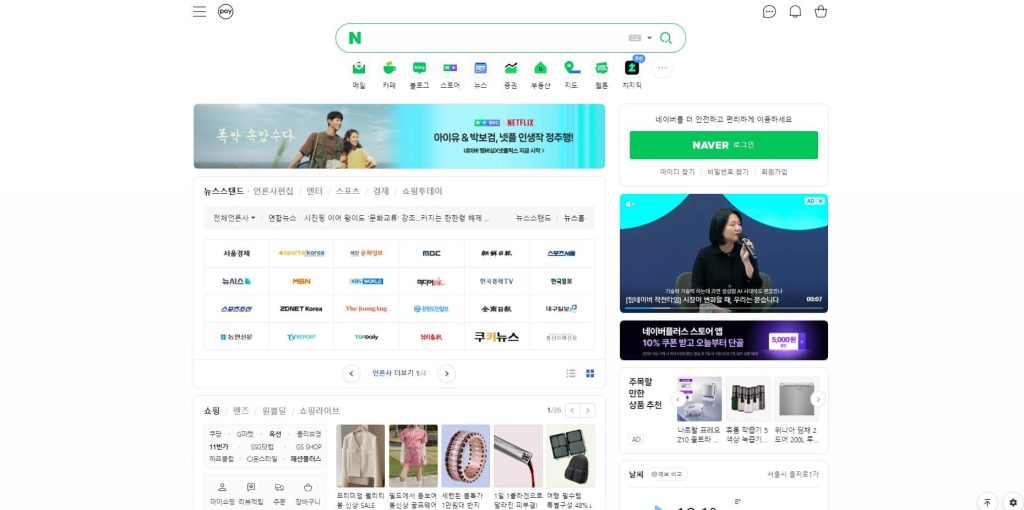This screenshot has height=510, width=1024.
Task: Open the Naver Pay icon
Action: (226, 11)
